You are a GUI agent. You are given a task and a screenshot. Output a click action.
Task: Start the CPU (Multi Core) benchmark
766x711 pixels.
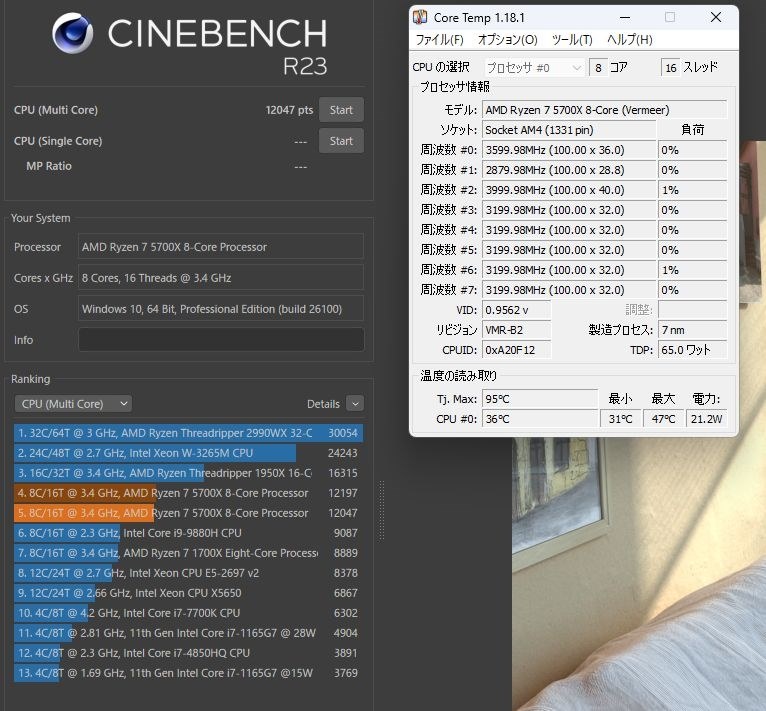(x=341, y=110)
